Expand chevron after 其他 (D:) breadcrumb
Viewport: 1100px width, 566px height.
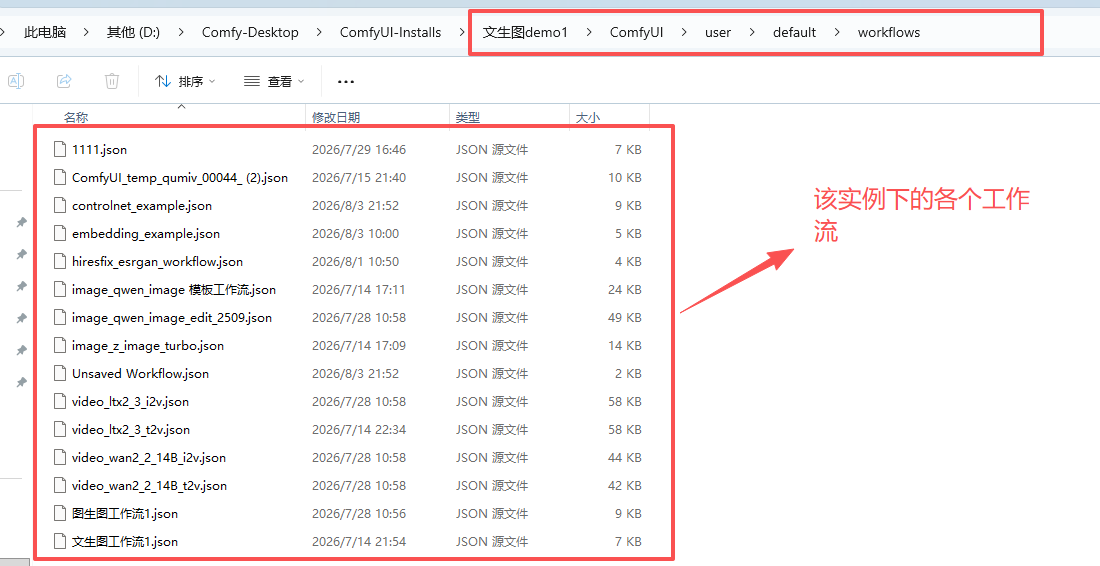click(x=181, y=32)
